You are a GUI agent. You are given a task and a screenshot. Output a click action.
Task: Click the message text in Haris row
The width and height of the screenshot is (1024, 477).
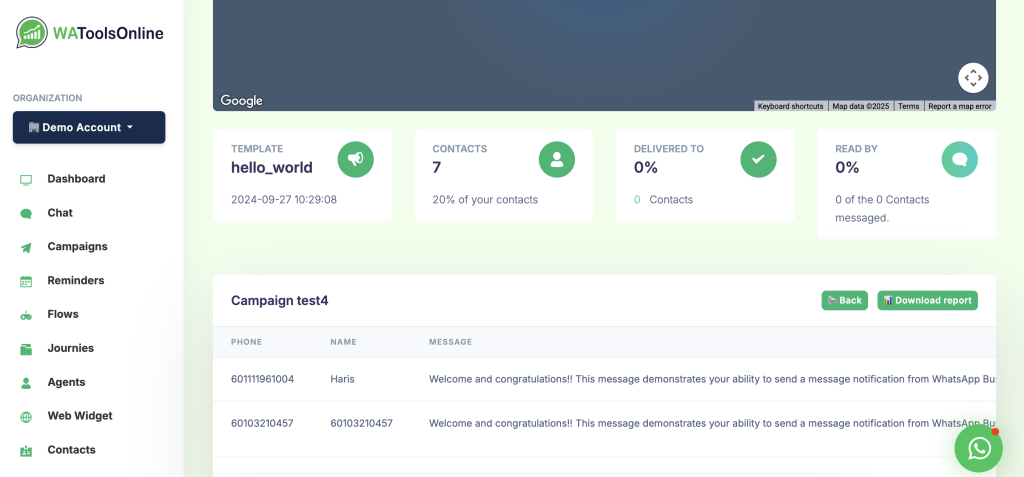(712, 379)
